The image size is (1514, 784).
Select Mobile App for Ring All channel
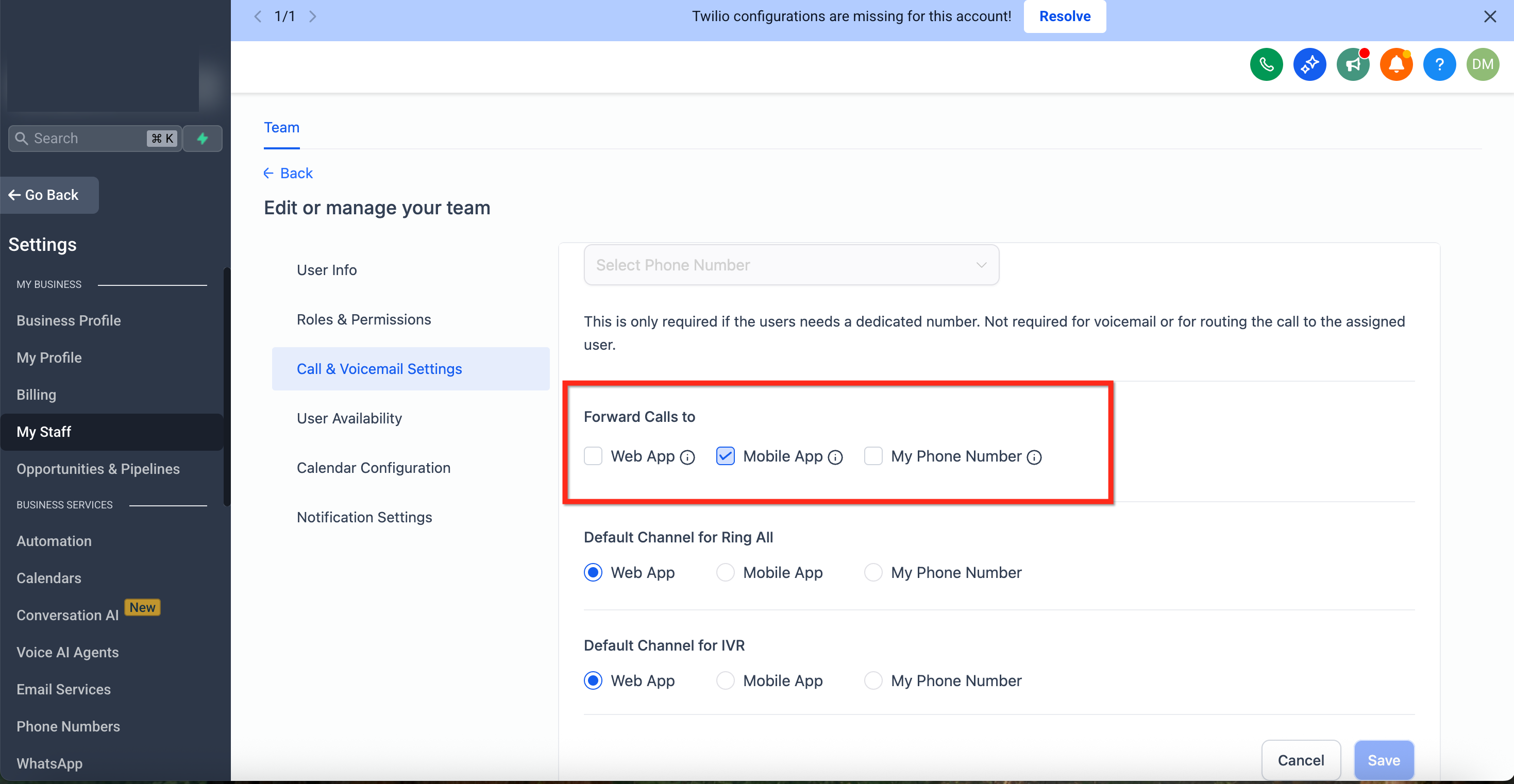(725, 572)
